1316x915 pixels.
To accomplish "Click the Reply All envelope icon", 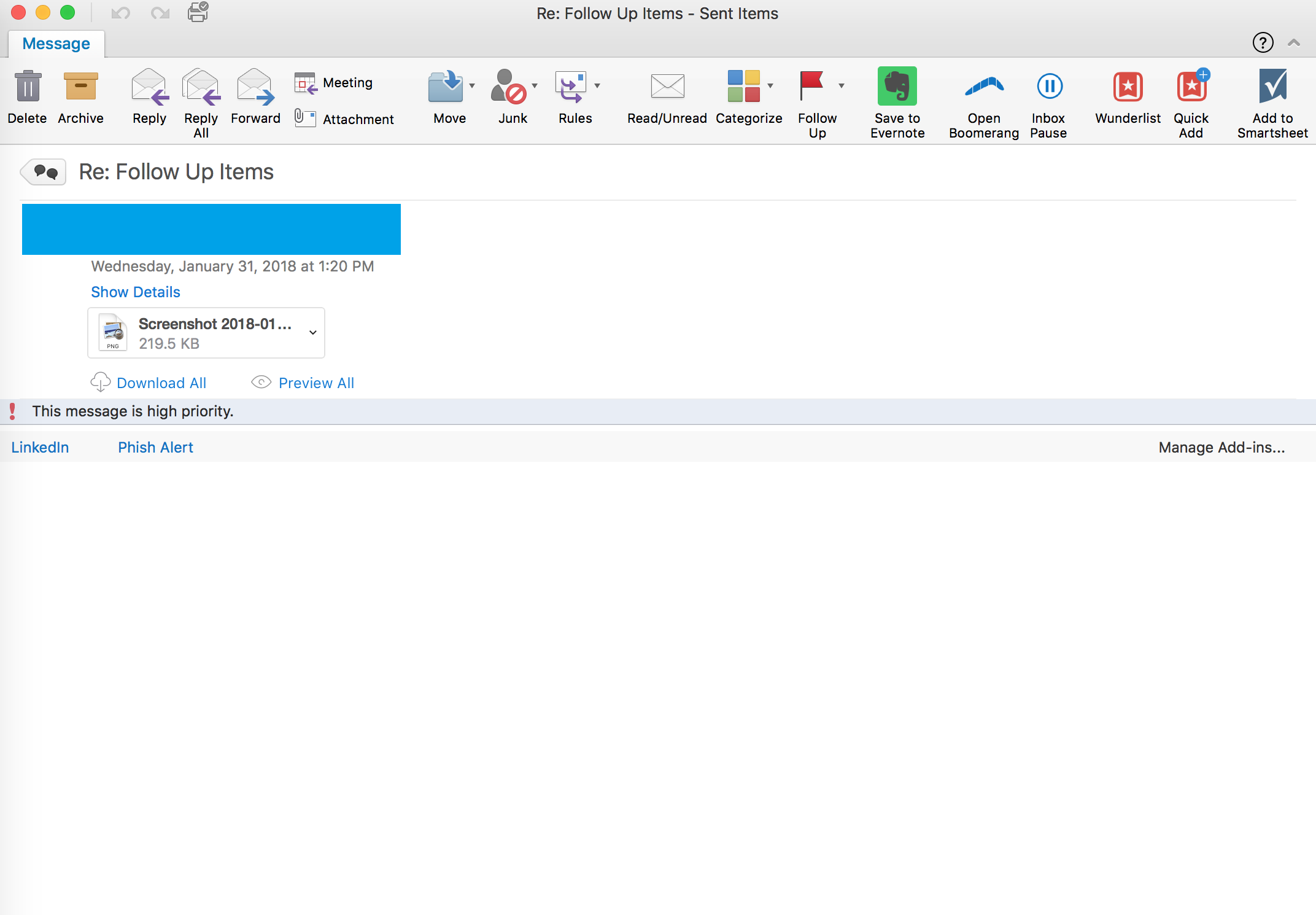I will (x=201, y=87).
